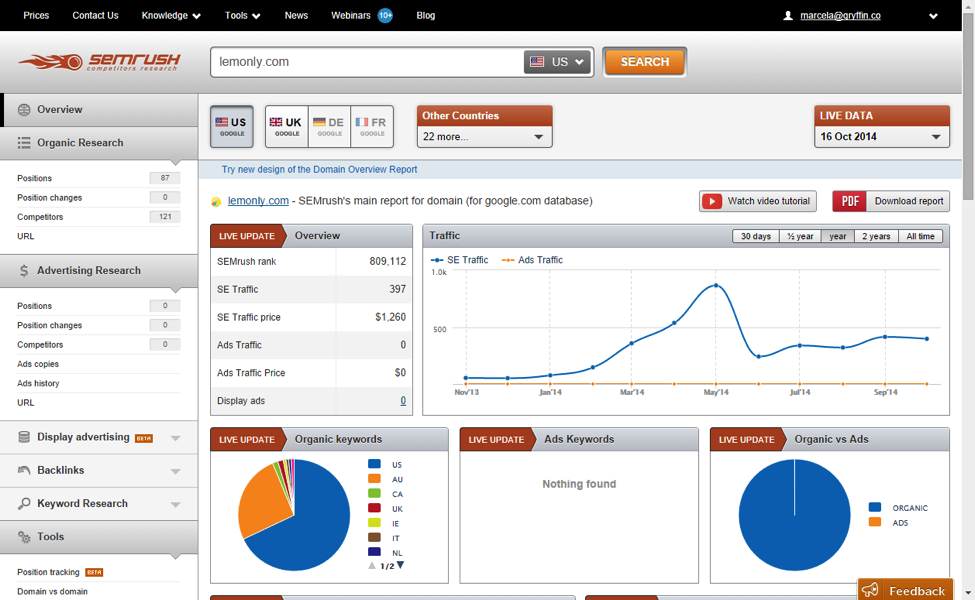Open the Prices menu item

click(x=36, y=16)
